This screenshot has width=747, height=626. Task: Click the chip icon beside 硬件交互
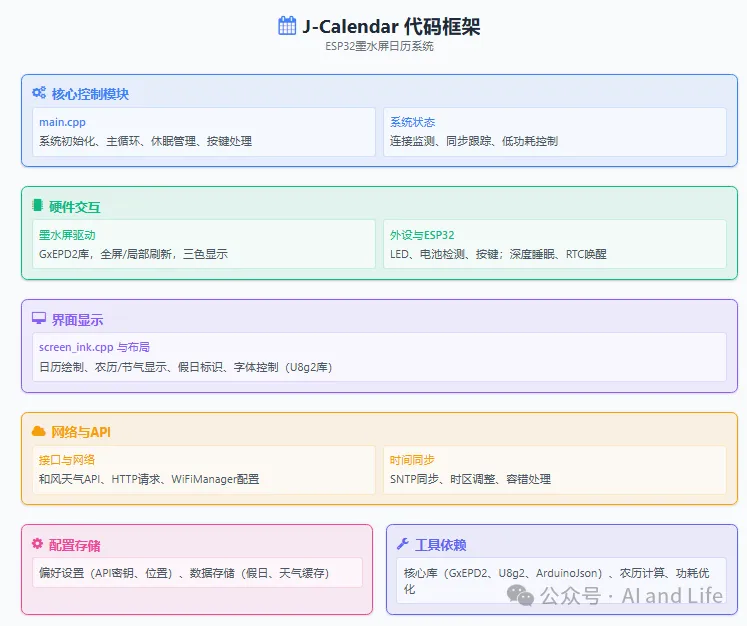[x=37, y=205]
